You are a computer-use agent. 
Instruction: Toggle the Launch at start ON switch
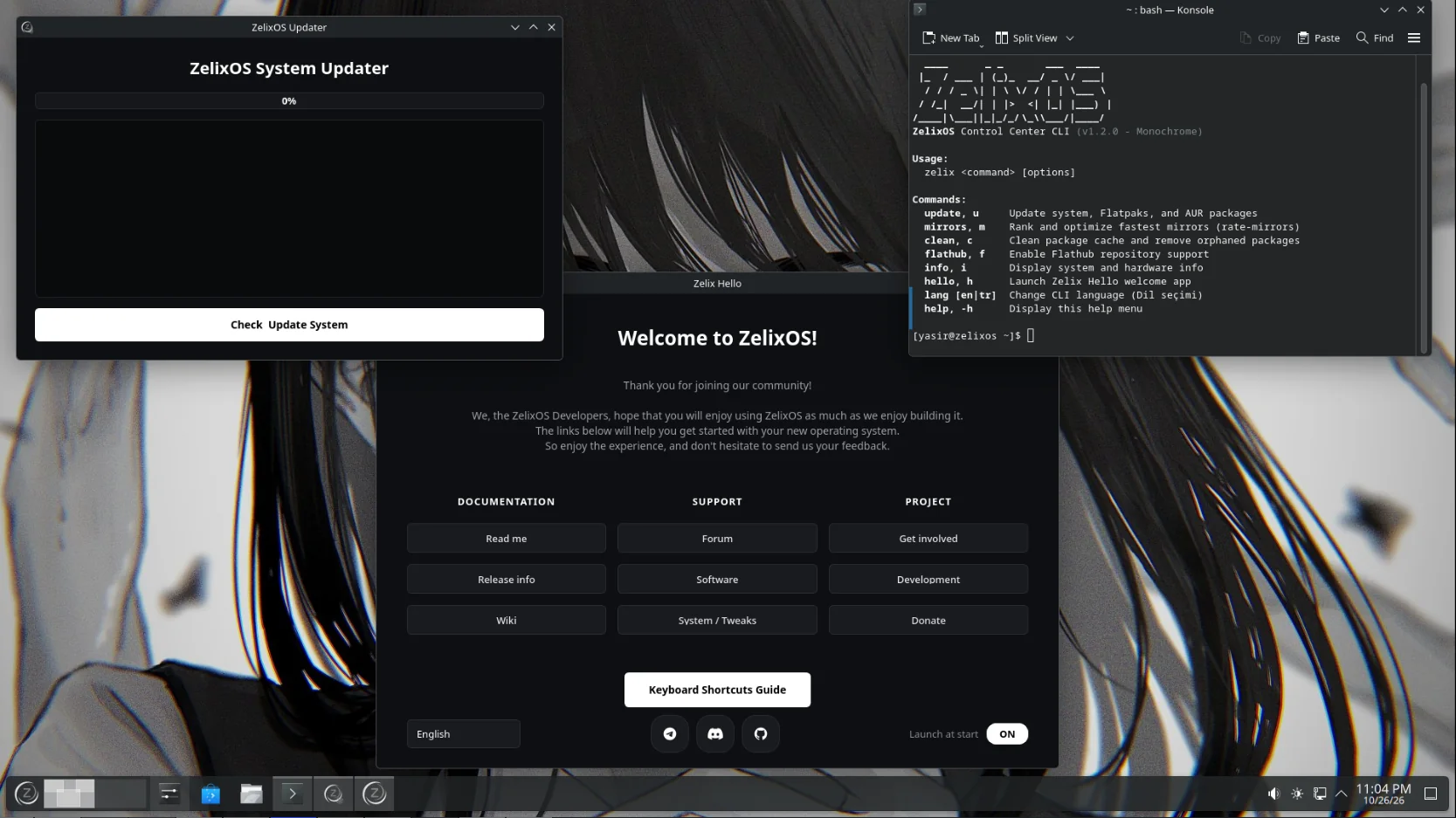click(1007, 734)
